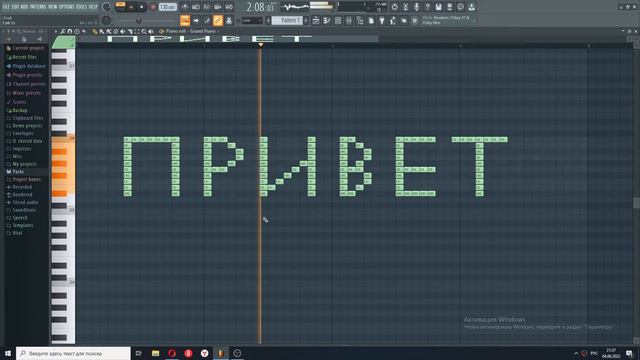The width and height of the screenshot is (640, 360).
Task: Toggle overdub/blend recording icon
Action: 218,7
